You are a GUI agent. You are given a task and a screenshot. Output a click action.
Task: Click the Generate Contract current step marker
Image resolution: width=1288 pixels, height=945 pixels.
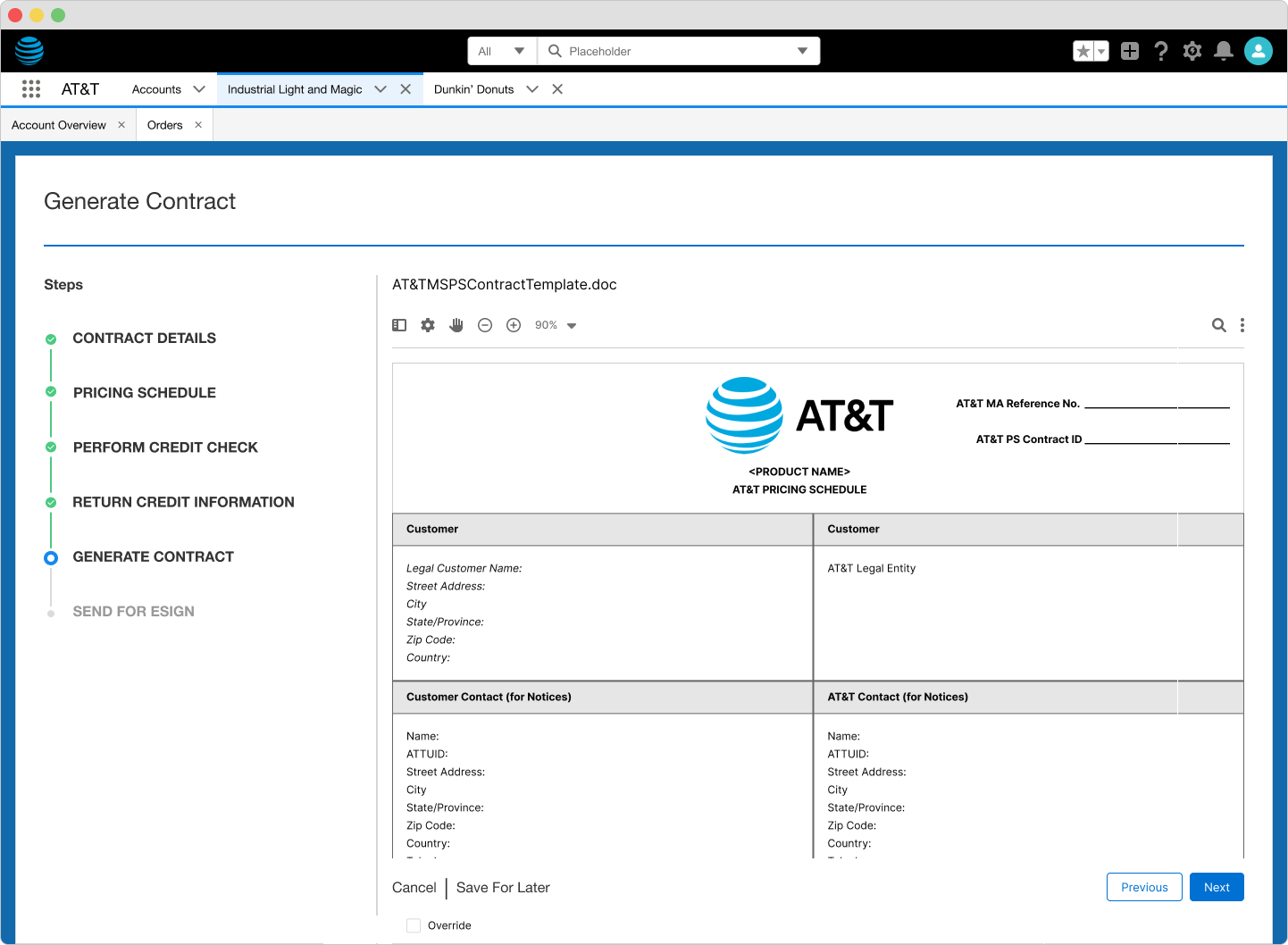tap(51, 558)
